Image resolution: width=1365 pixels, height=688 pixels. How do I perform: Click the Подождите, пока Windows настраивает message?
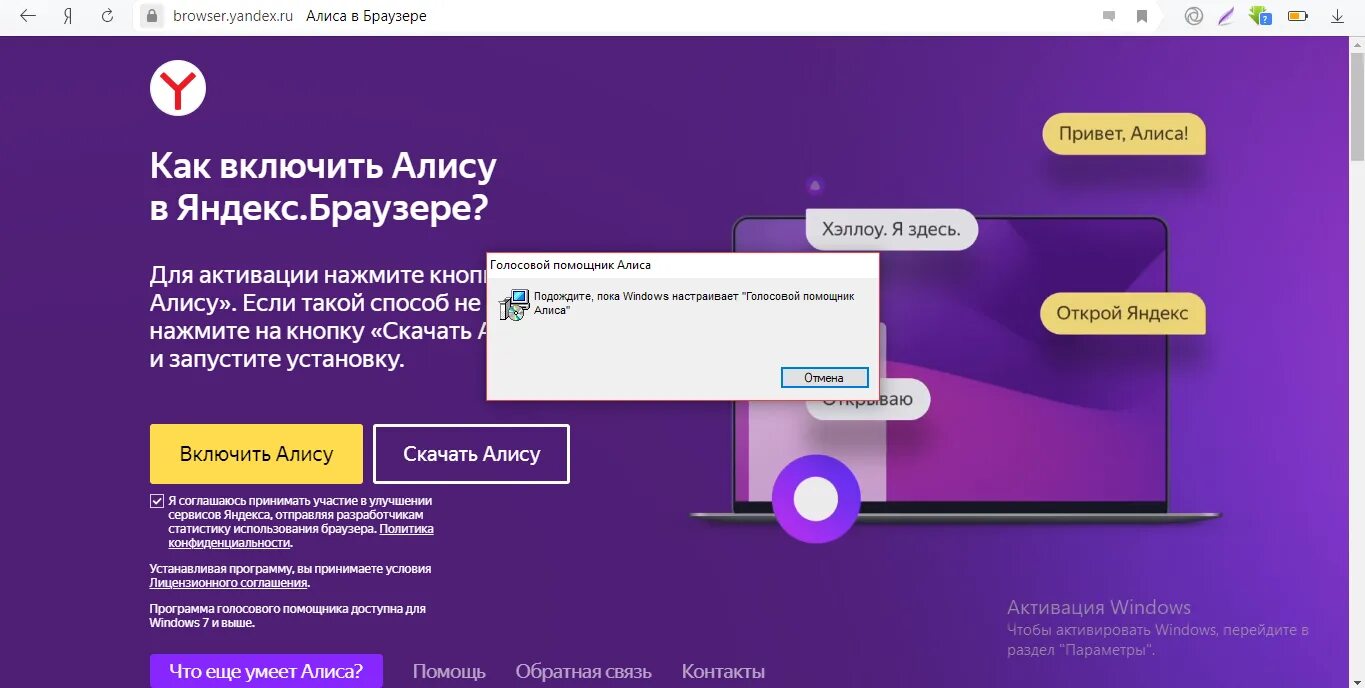click(694, 303)
